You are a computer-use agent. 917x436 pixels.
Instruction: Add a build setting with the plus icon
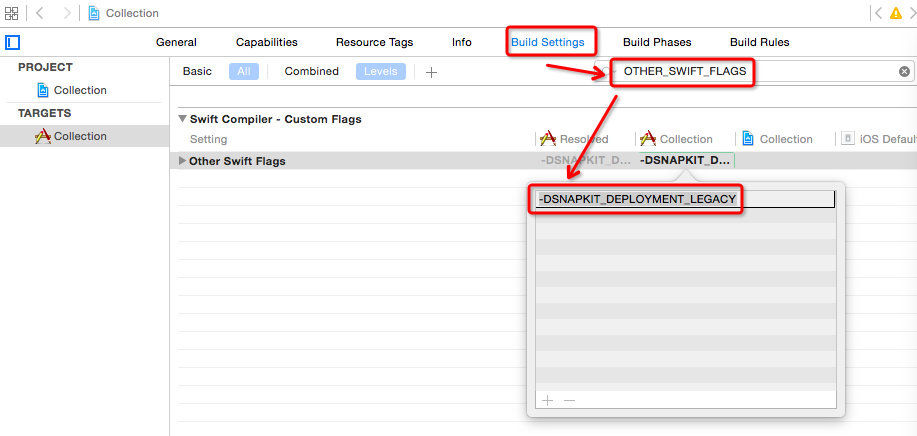pos(431,72)
